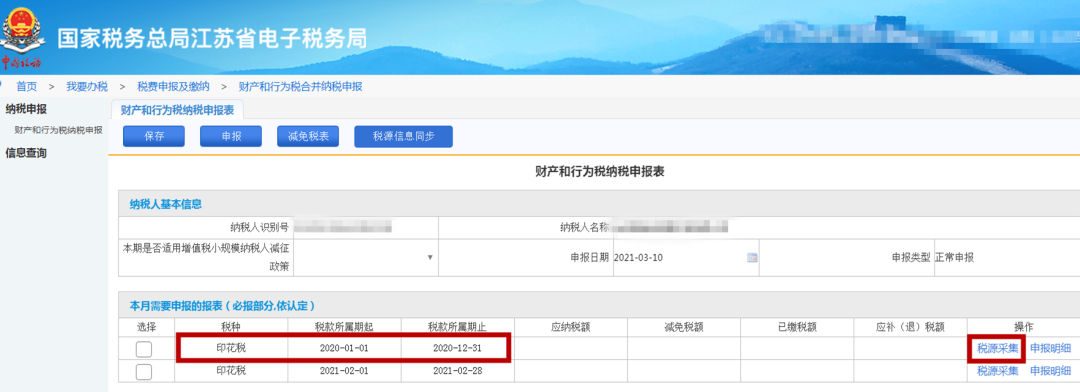Open the calendar icon beside 申报日期
This screenshot has width=1080, height=392.
point(752,258)
